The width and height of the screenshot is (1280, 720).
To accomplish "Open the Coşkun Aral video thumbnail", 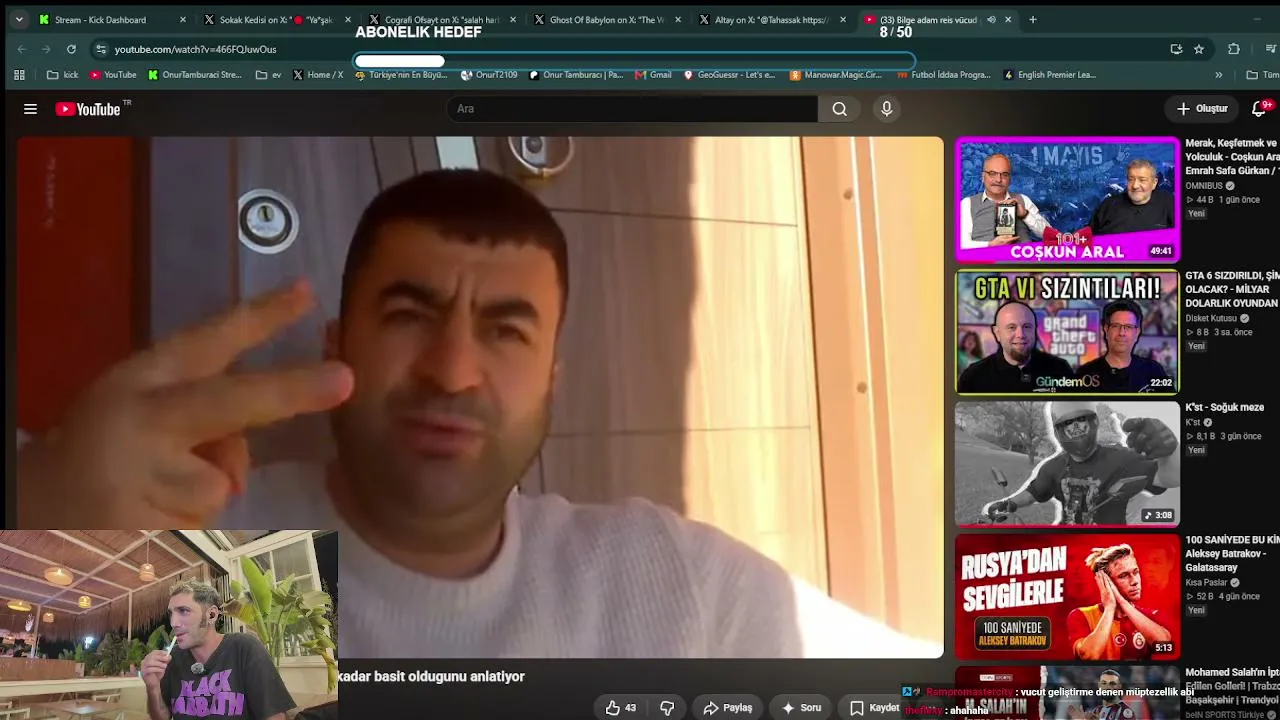I will (1067, 199).
